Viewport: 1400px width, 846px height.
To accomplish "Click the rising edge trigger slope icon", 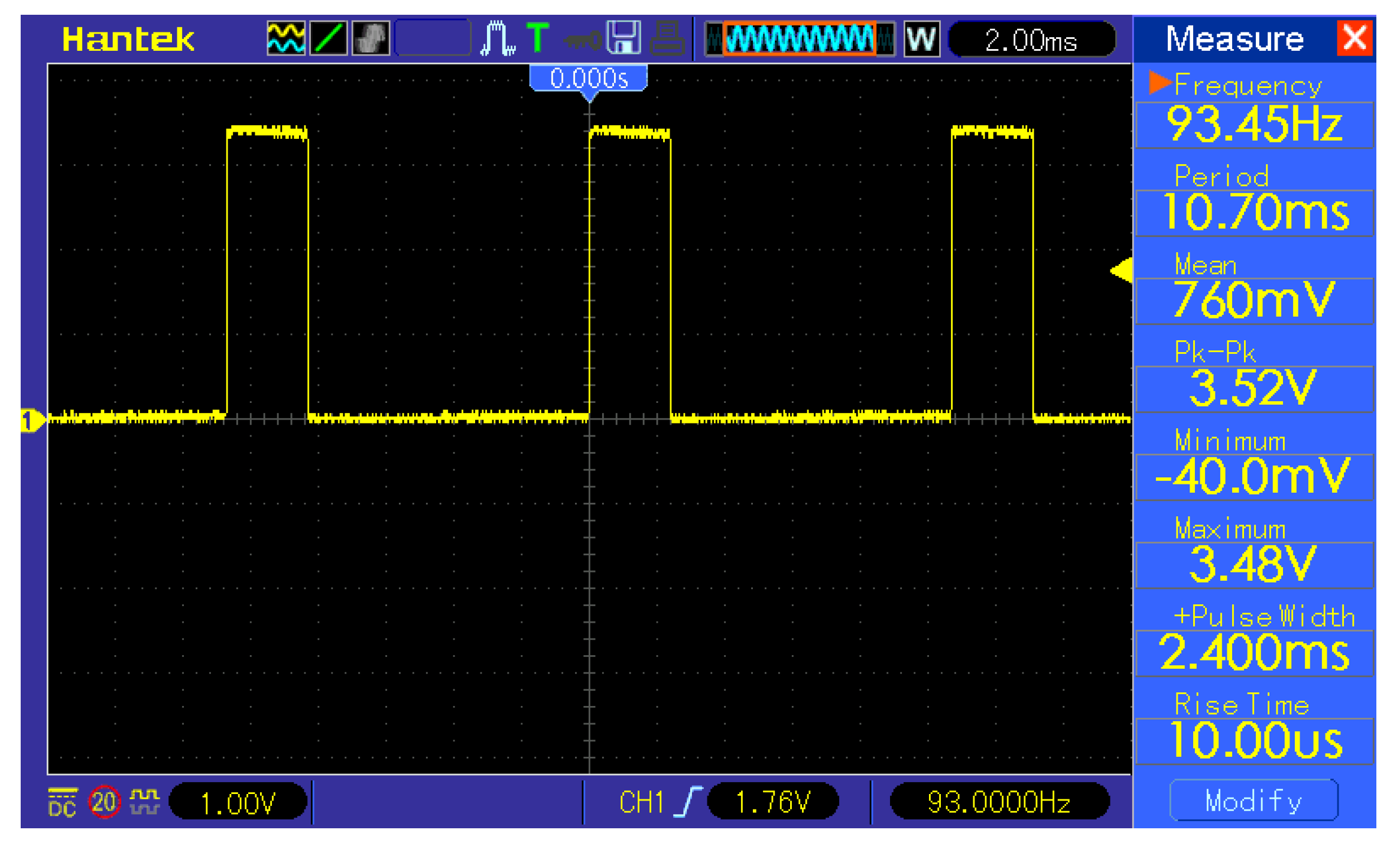I will [687, 802].
